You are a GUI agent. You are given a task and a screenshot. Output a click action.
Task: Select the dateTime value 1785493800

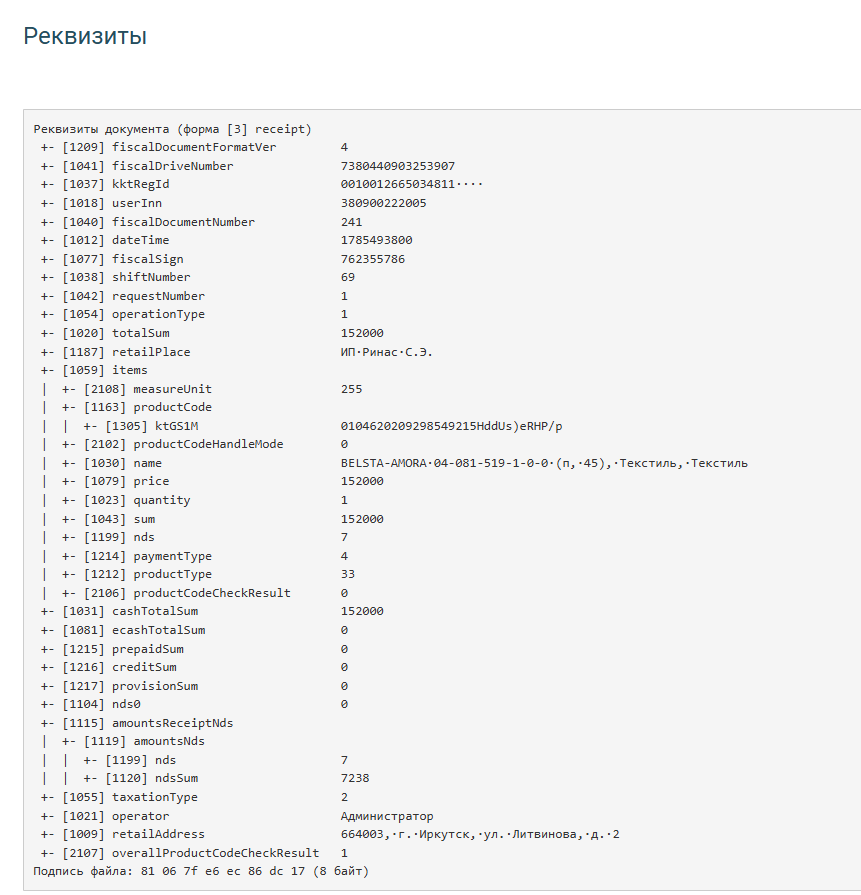[x=377, y=240]
